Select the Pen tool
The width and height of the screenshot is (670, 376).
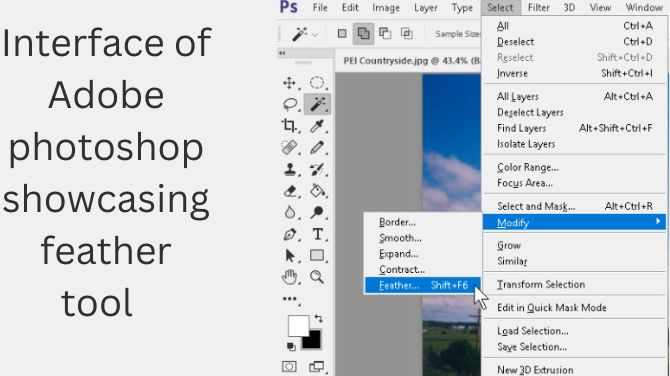coord(290,234)
